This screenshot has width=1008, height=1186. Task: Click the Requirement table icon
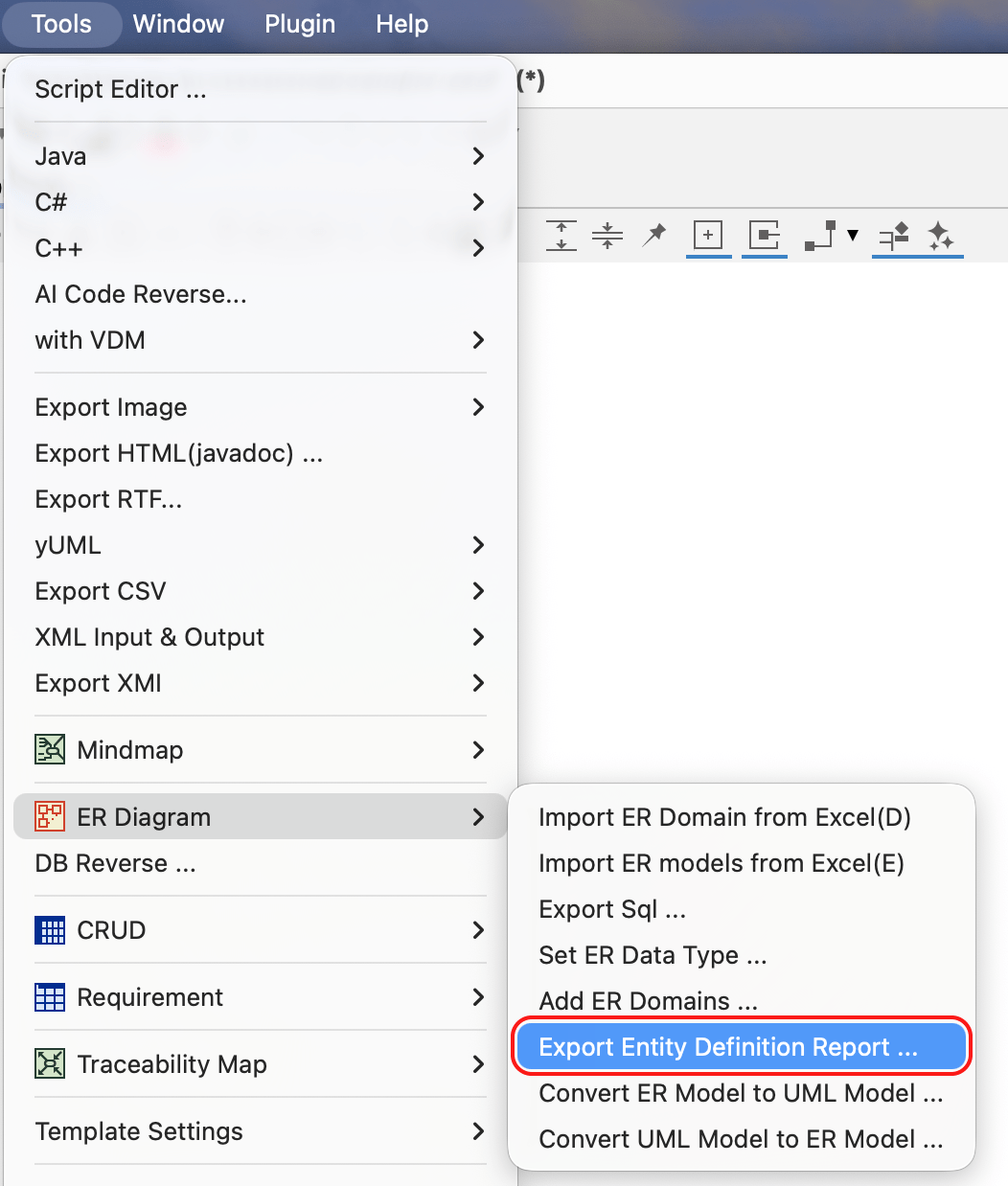coord(50,997)
